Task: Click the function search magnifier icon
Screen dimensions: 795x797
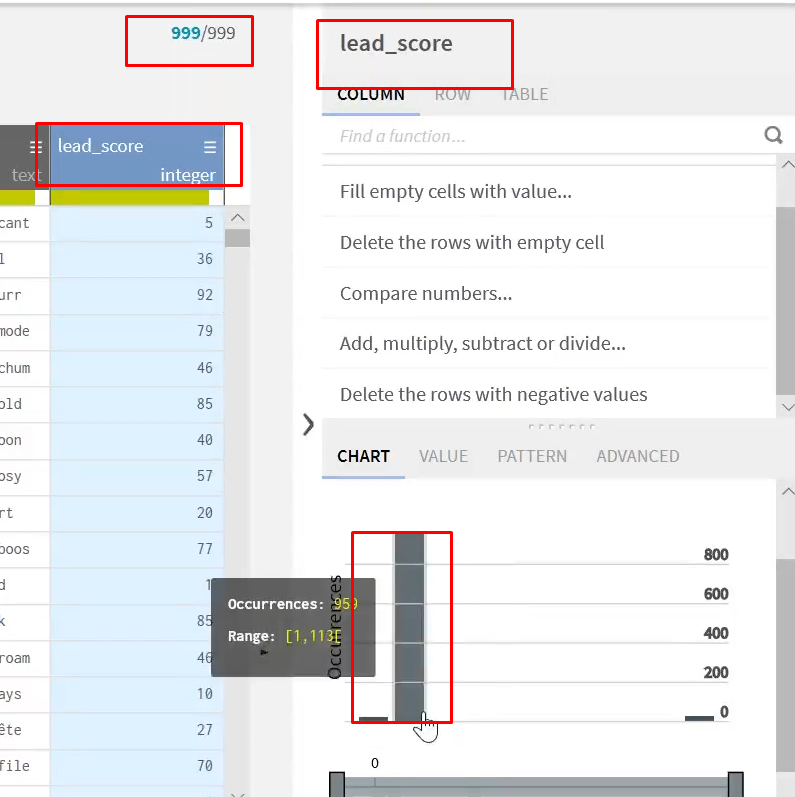Action: pyautogui.click(x=773, y=135)
